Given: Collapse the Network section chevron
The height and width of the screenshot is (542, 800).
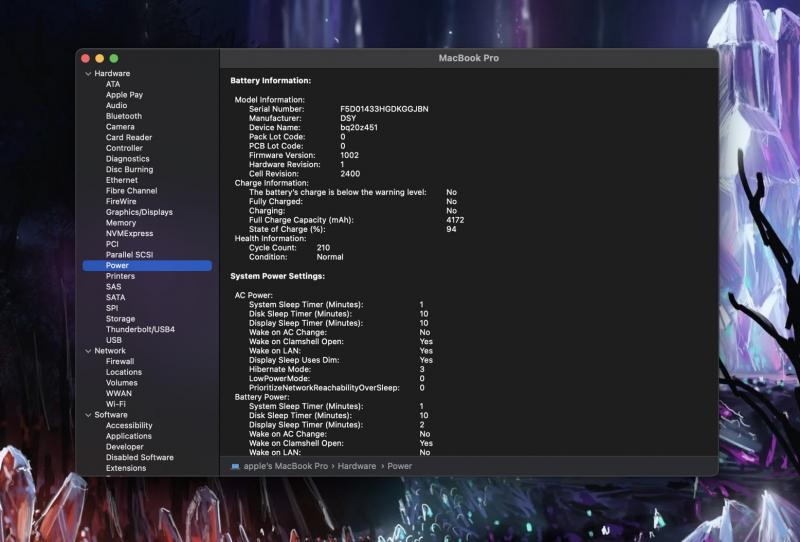Looking at the screenshot, I should coord(88,351).
